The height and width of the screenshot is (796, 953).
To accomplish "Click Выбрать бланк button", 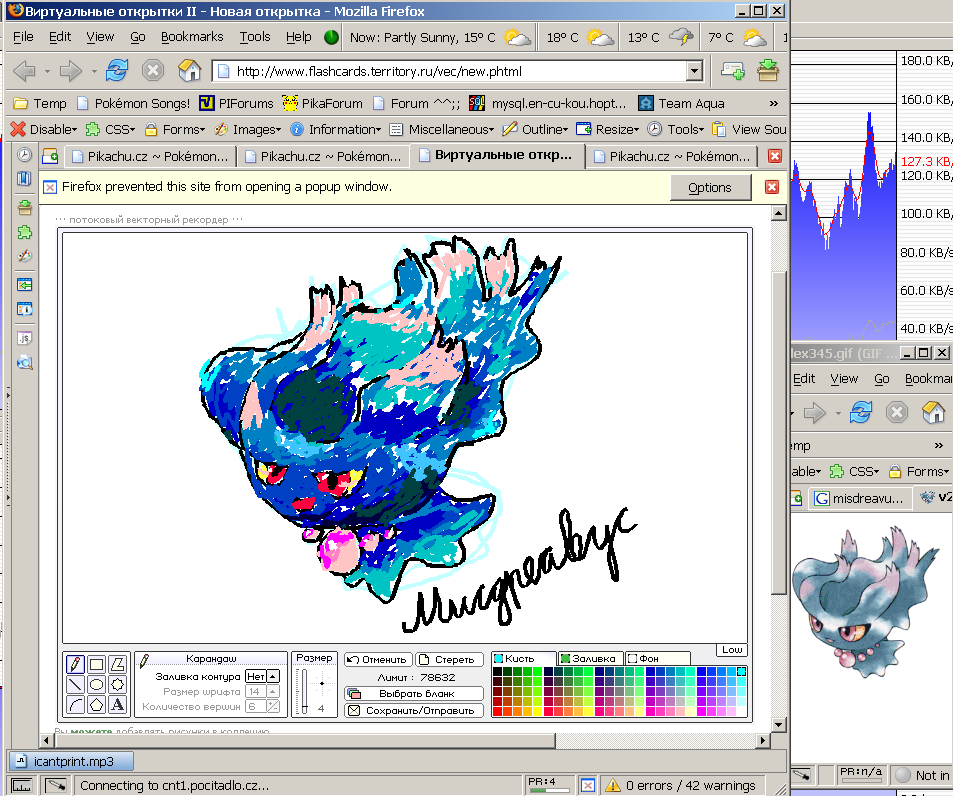I will [x=414, y=693].
